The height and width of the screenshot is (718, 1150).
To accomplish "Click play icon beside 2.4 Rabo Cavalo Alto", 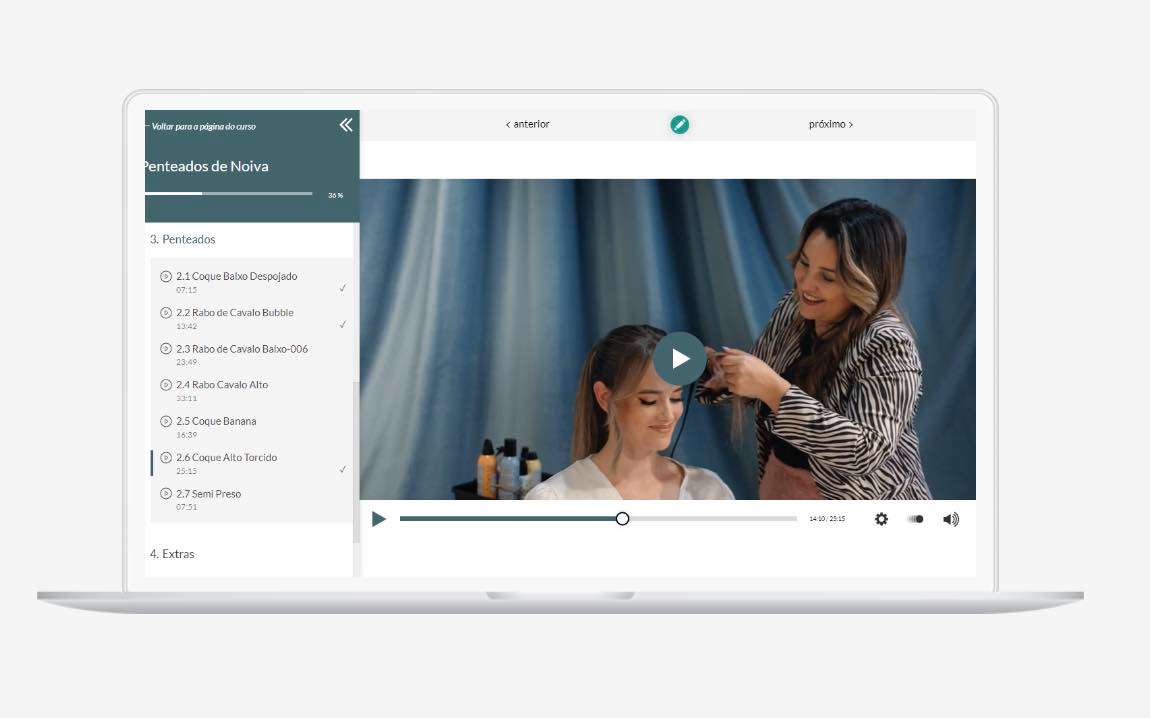I will coord(166,385).
